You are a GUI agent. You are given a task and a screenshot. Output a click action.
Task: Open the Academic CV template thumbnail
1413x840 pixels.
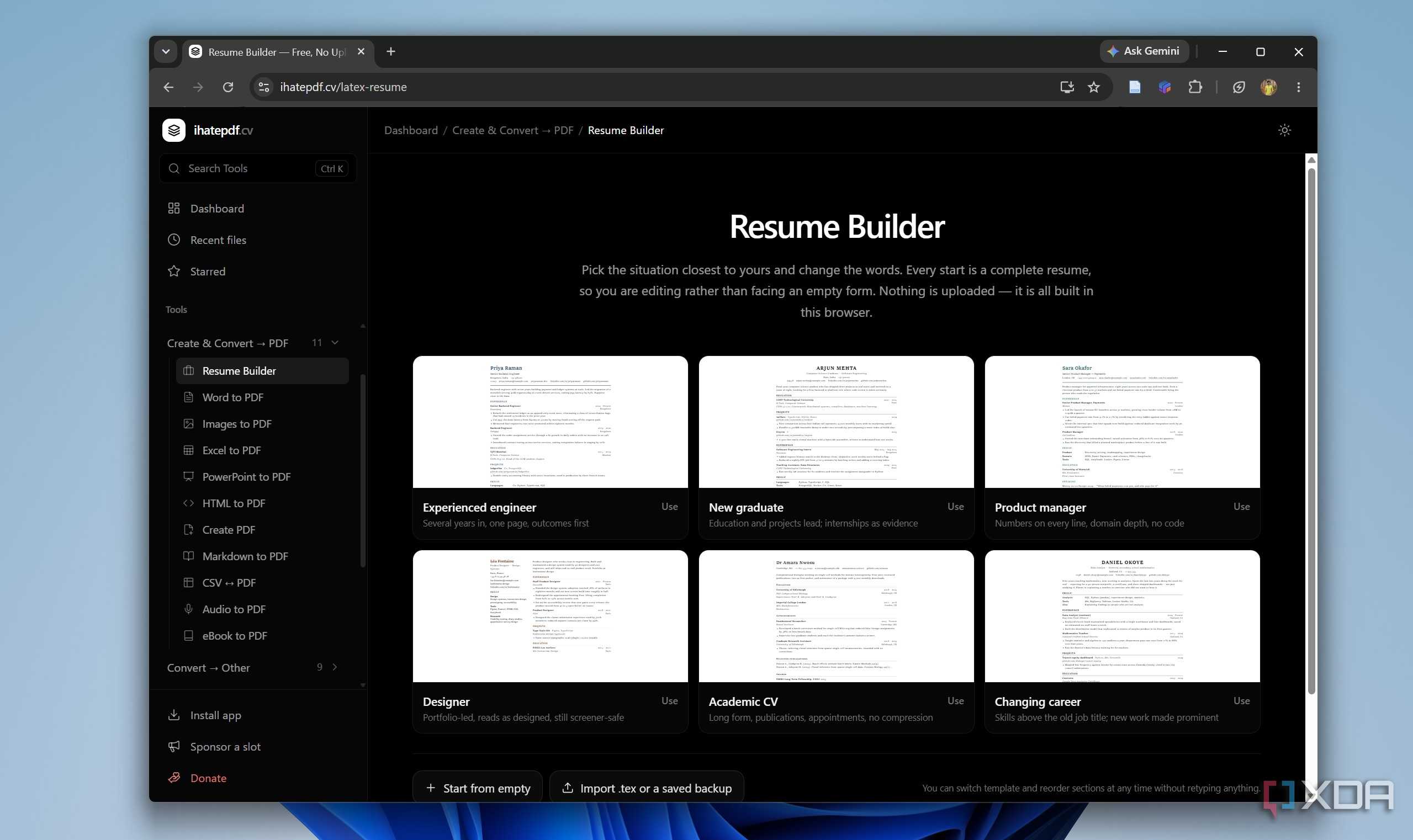pyautogui.click(x=836, y=616)
